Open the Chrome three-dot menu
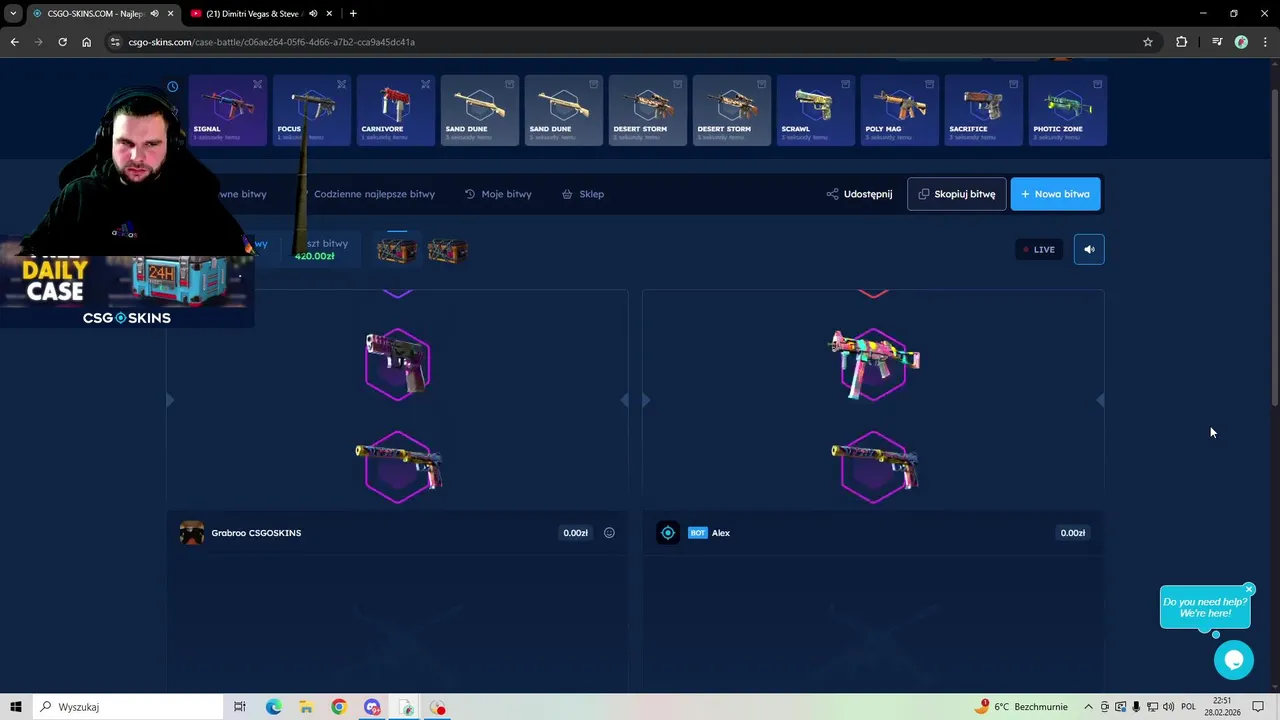Viewport: 1280px width, 720px height. pos(1264,42)
